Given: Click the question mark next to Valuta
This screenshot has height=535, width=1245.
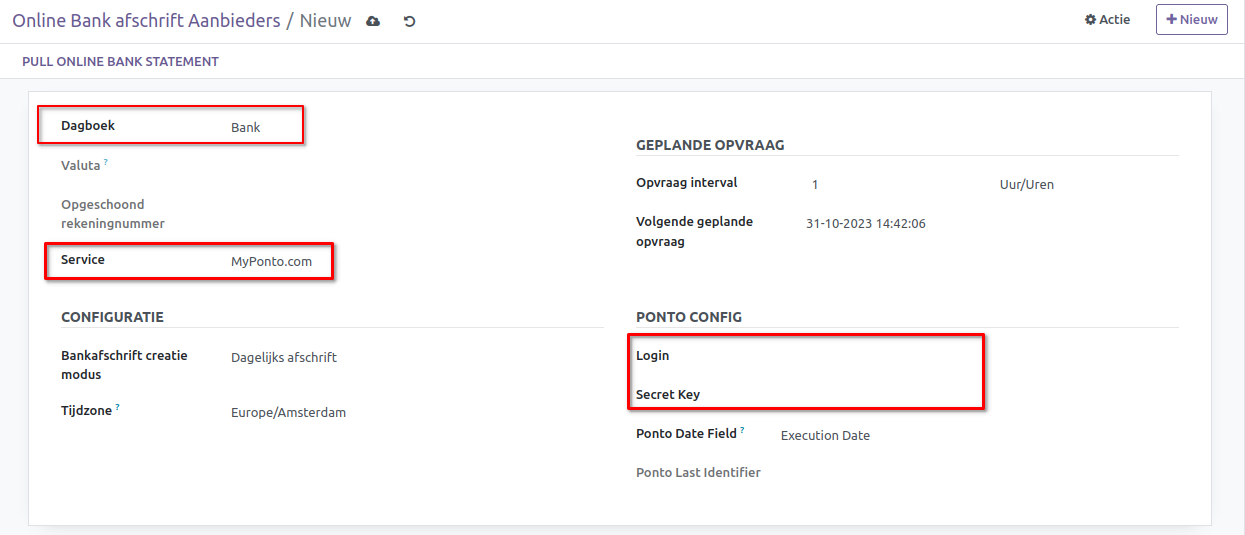Looking at the screenshot, I should coord(106,162).
